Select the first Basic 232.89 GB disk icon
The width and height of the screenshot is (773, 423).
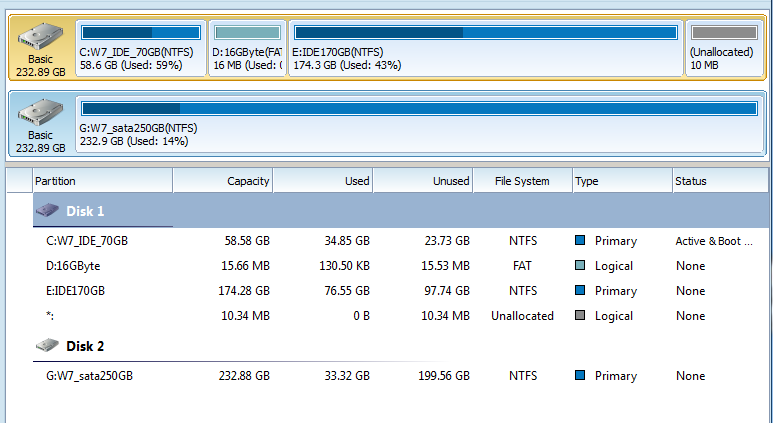pyautogui.click(x=40, y=37)
